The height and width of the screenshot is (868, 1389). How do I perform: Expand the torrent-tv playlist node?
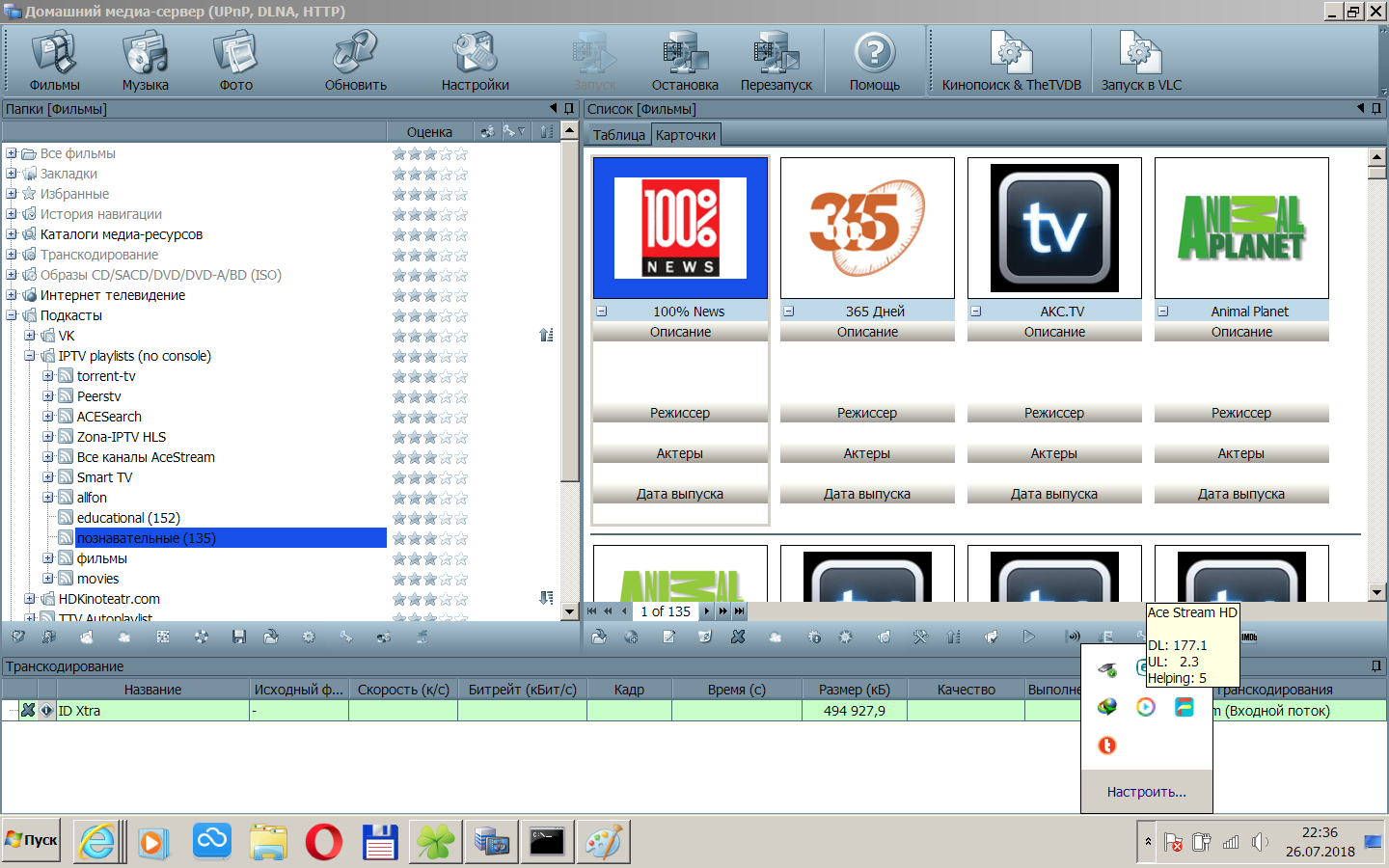[x=47, y=376]
